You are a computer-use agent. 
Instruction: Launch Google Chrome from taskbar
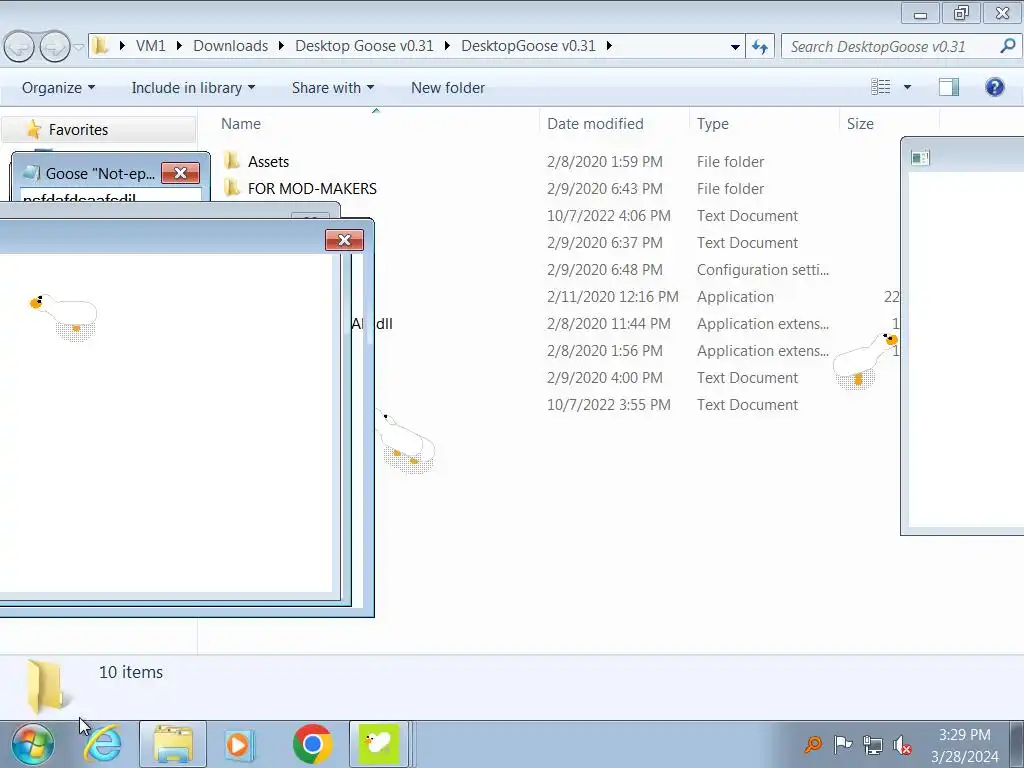pos(312,744)
